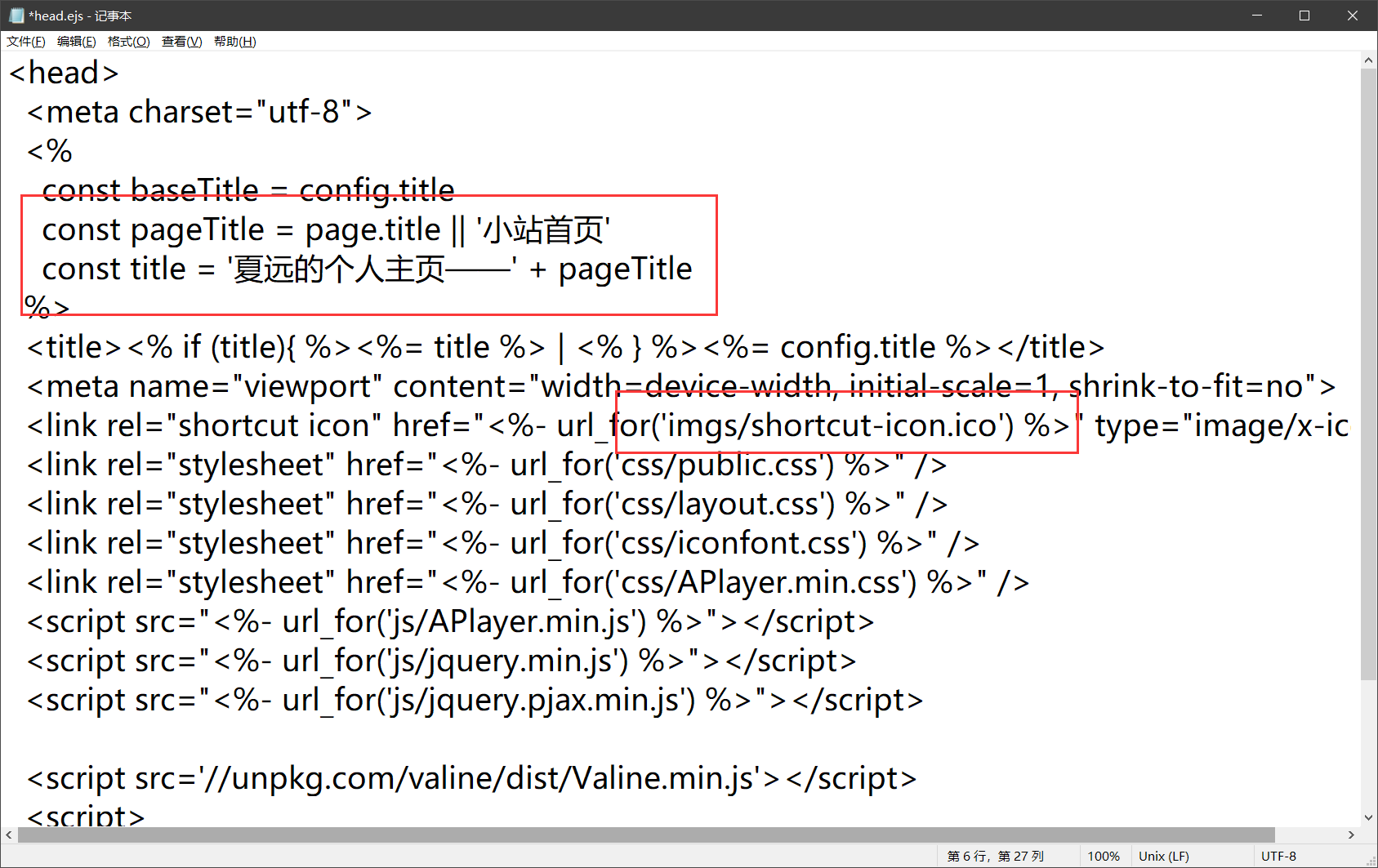Image resolution: width=1378 pixels, height=868 pixels.
Task: Click the const baseTitle line
Action: tap(248, 190)
